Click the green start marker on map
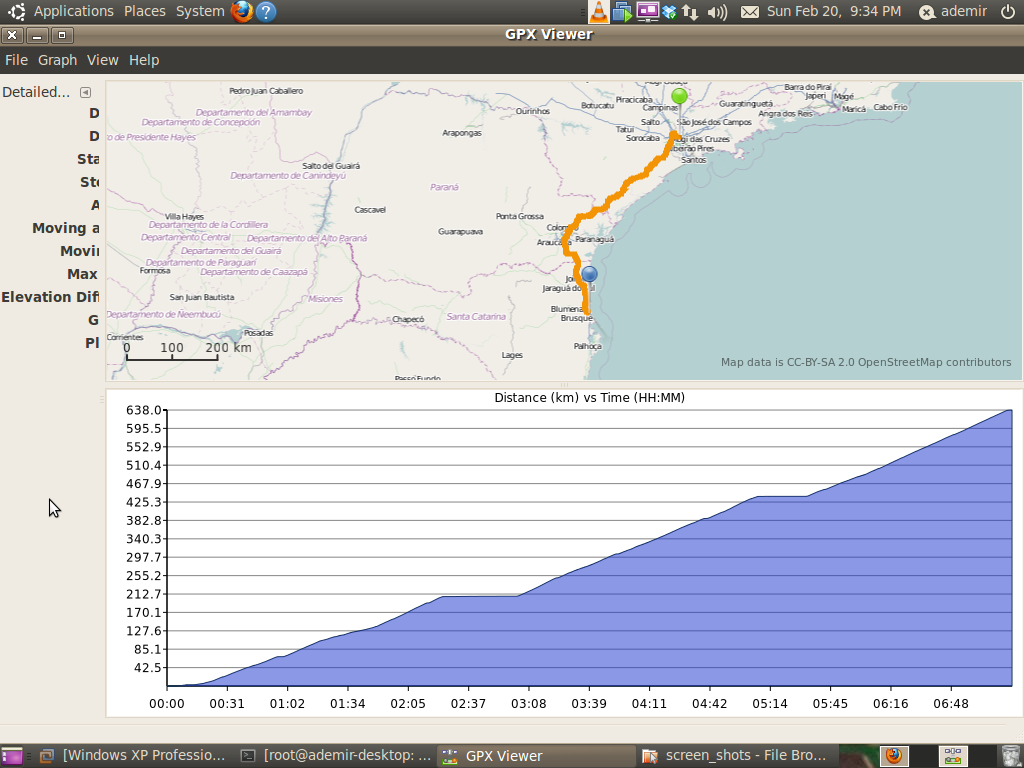 [x=679, y=96]
